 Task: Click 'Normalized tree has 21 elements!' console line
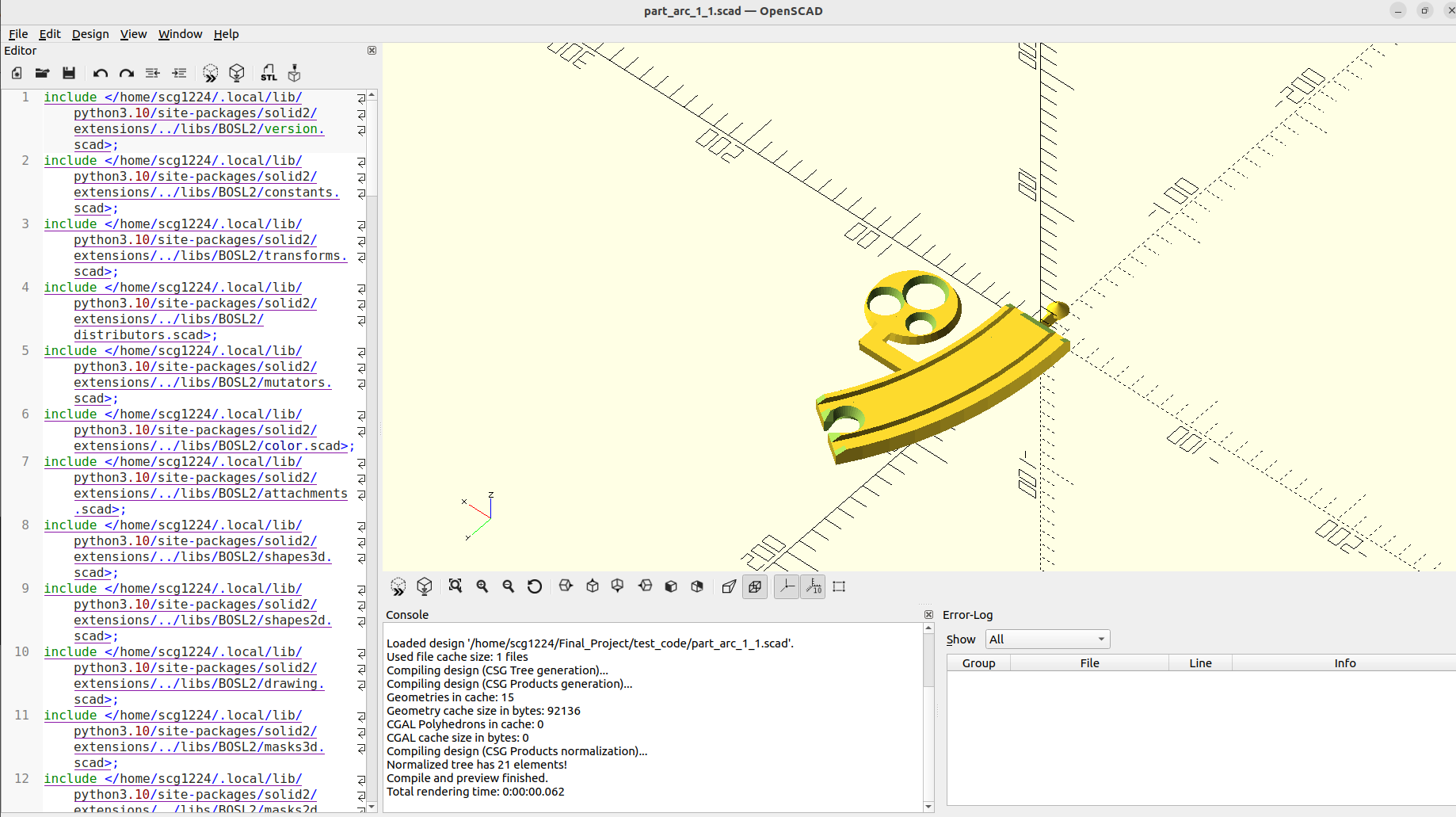click(476, 765)
